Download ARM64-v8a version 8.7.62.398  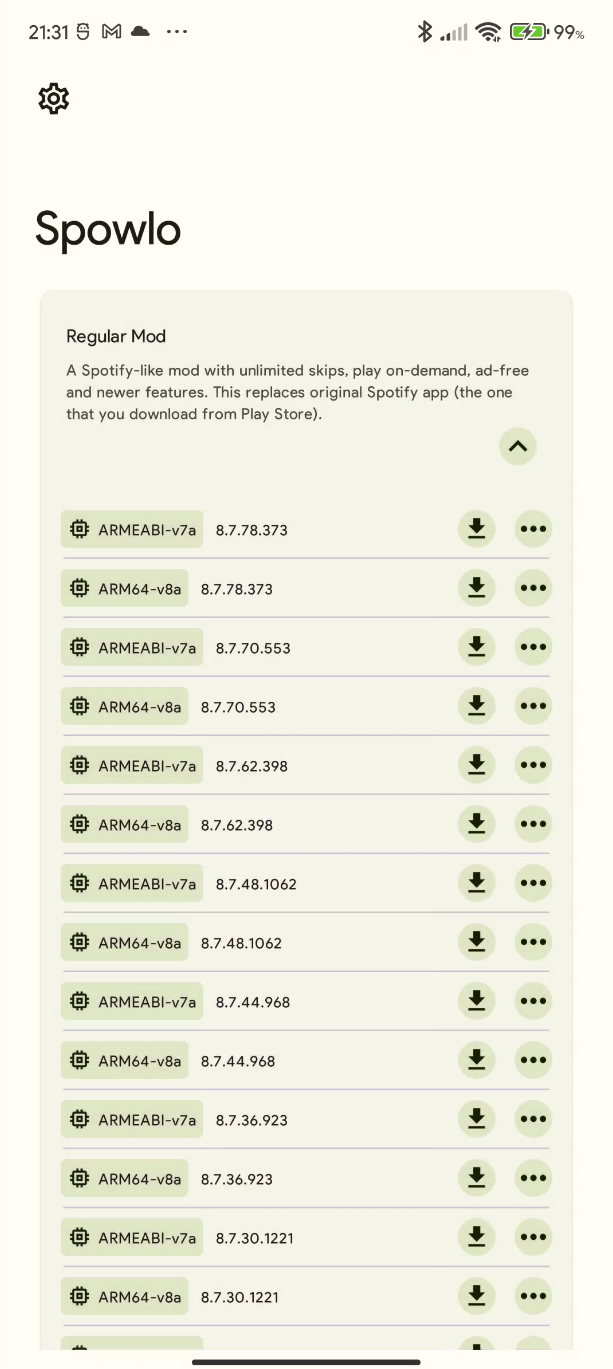coord(476,824)
